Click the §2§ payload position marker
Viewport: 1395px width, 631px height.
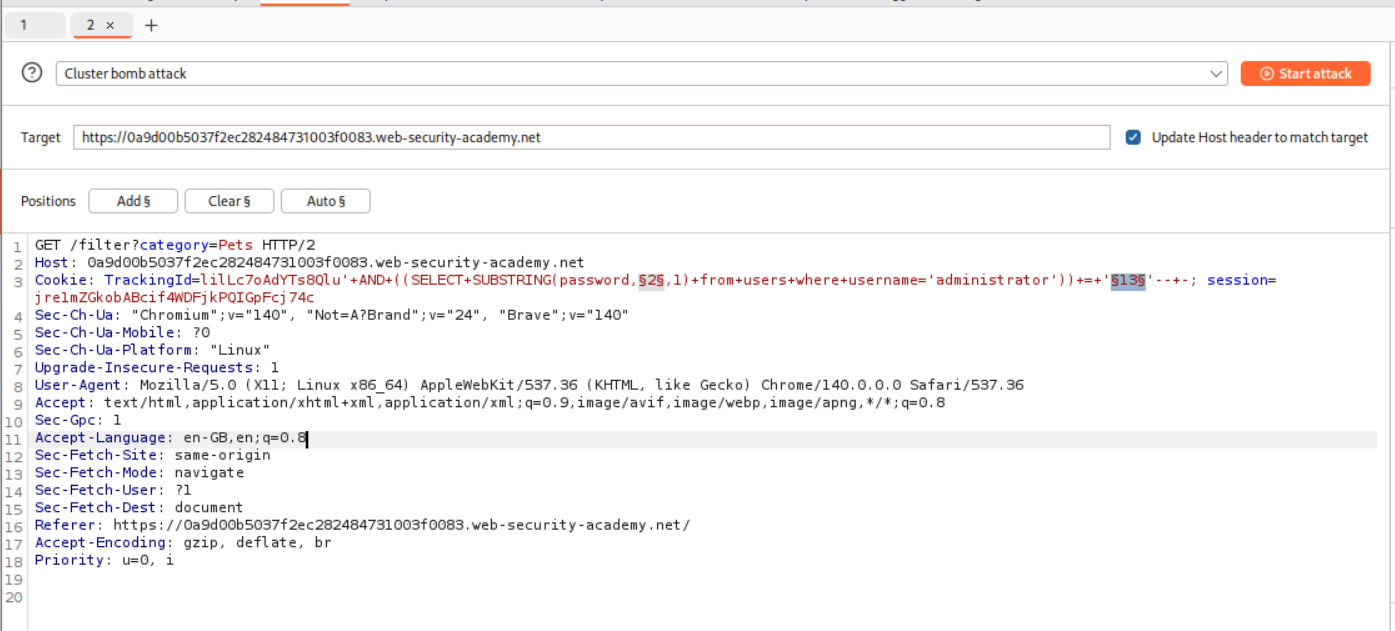pos(651,281)
